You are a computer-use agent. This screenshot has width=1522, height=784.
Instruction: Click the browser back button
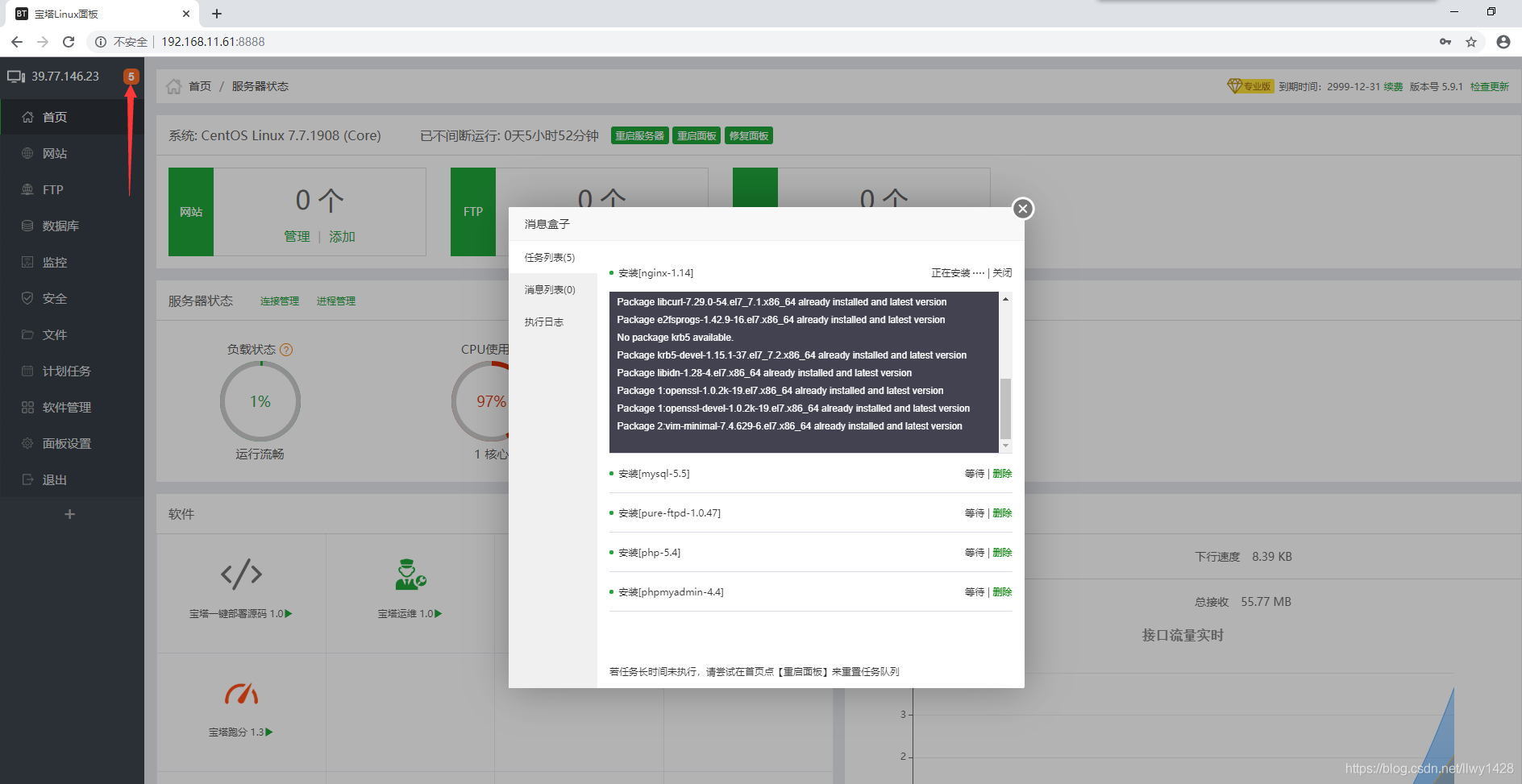pos(17,42)
